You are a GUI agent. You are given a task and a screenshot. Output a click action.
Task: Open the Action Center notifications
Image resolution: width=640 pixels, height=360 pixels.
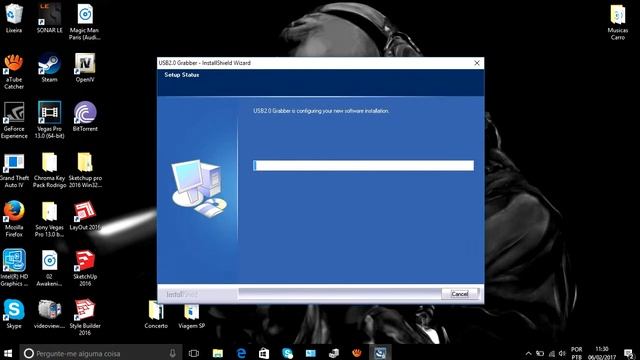tap(629, 353)
